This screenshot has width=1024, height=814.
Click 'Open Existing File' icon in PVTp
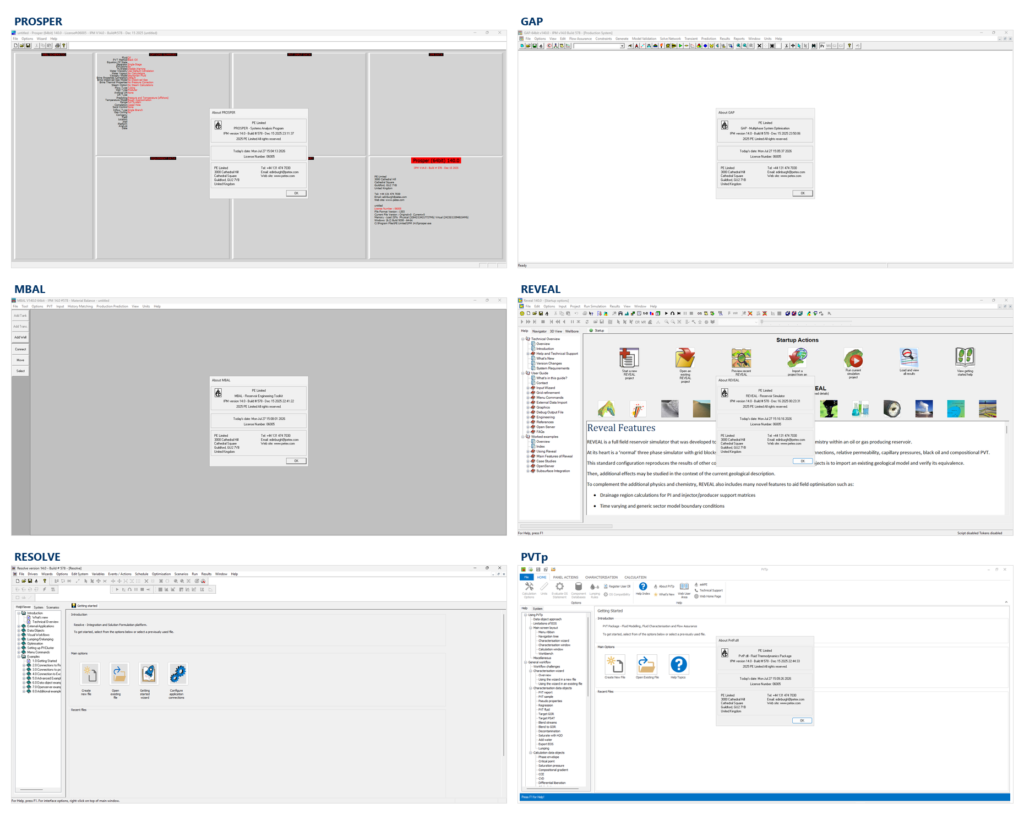tap(647, 664)
